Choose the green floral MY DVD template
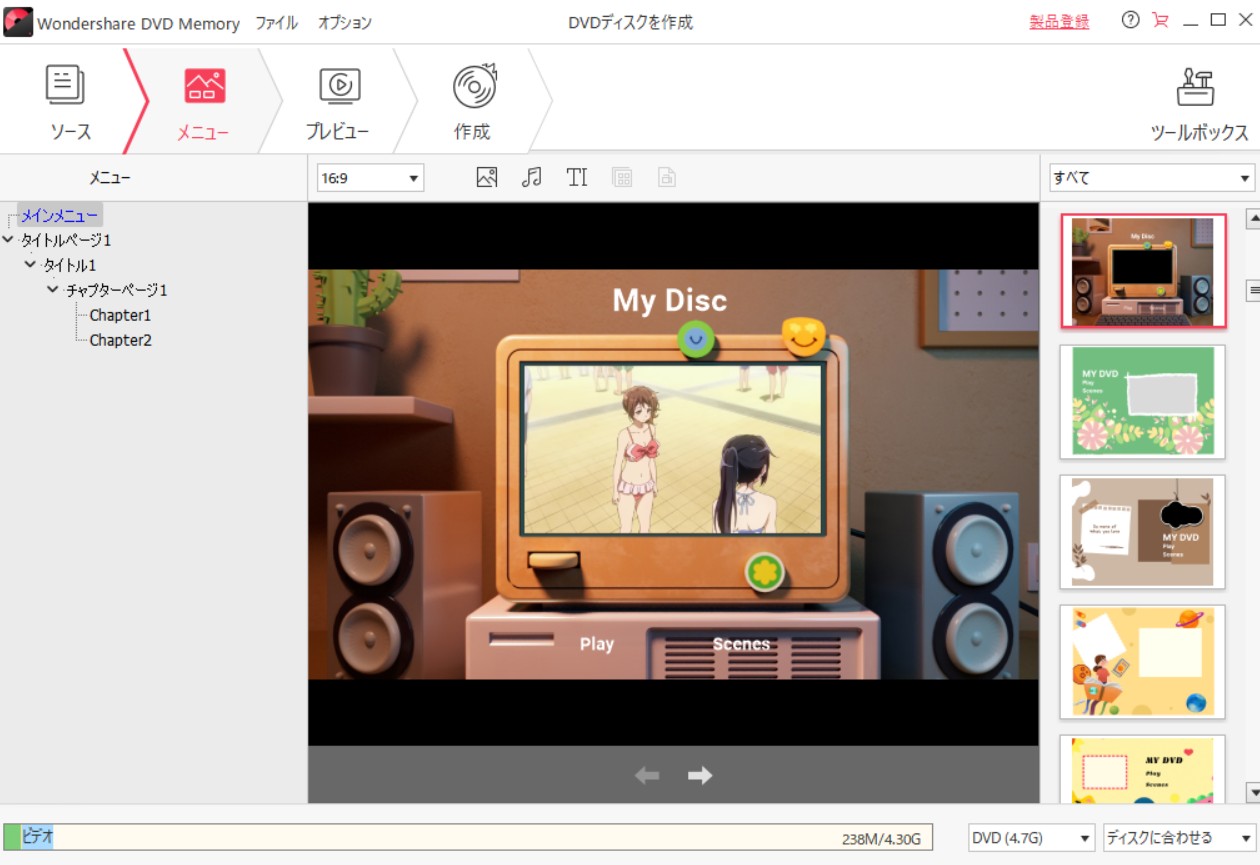This screenshot has width=1260, height=865. tap(1142, 402)
